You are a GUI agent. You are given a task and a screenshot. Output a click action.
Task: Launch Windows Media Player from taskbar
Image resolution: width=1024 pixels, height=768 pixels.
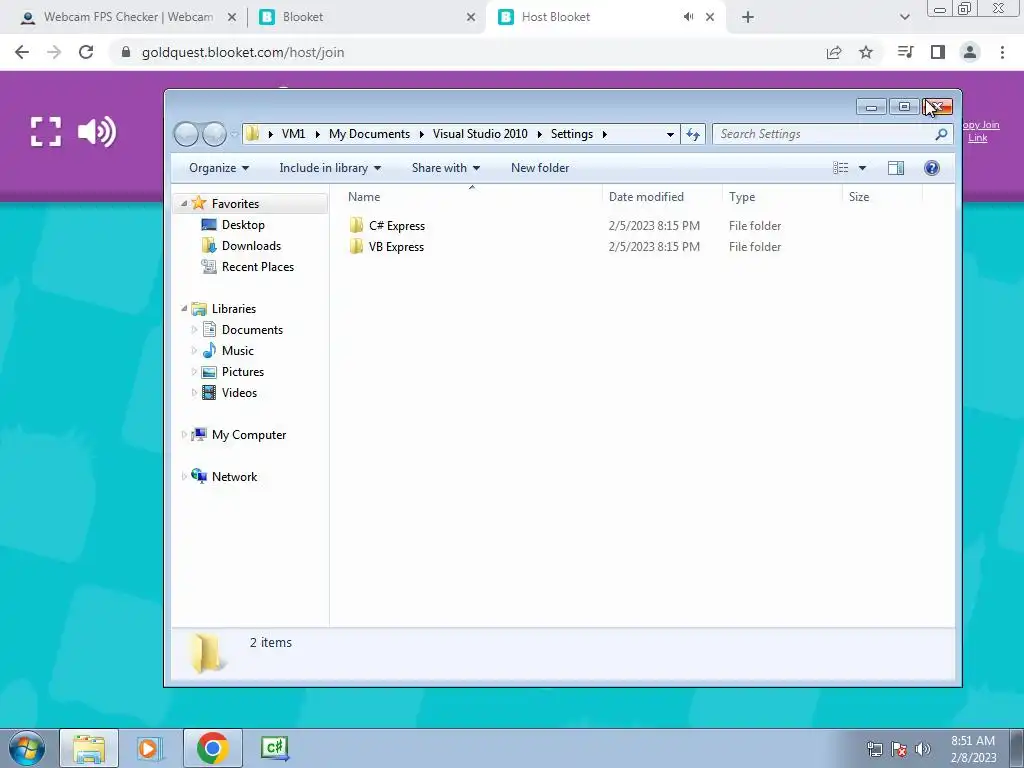pyautogui.click(x=150, y=748)
